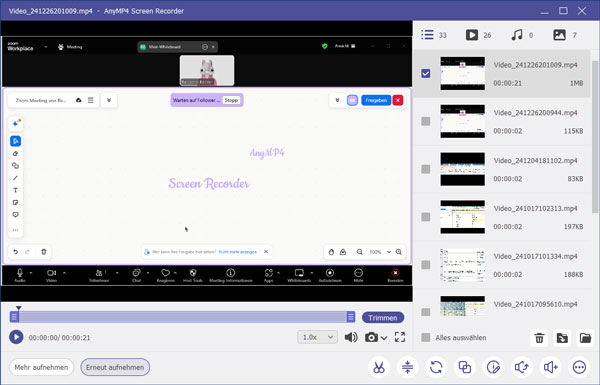Click the playhead marker above timeline
This screenshot has width=600, height=385.
pos(18,308)
